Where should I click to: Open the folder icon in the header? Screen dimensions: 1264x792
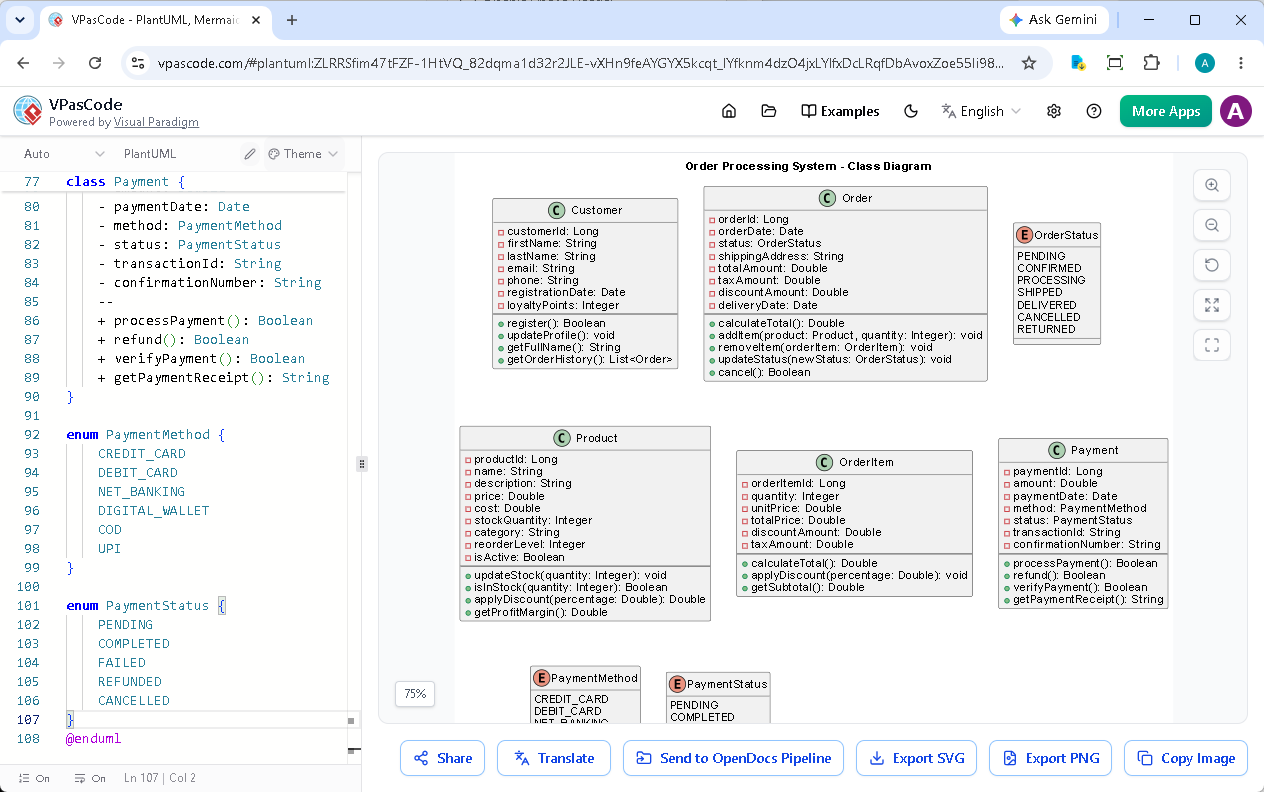tap(768, 111)
